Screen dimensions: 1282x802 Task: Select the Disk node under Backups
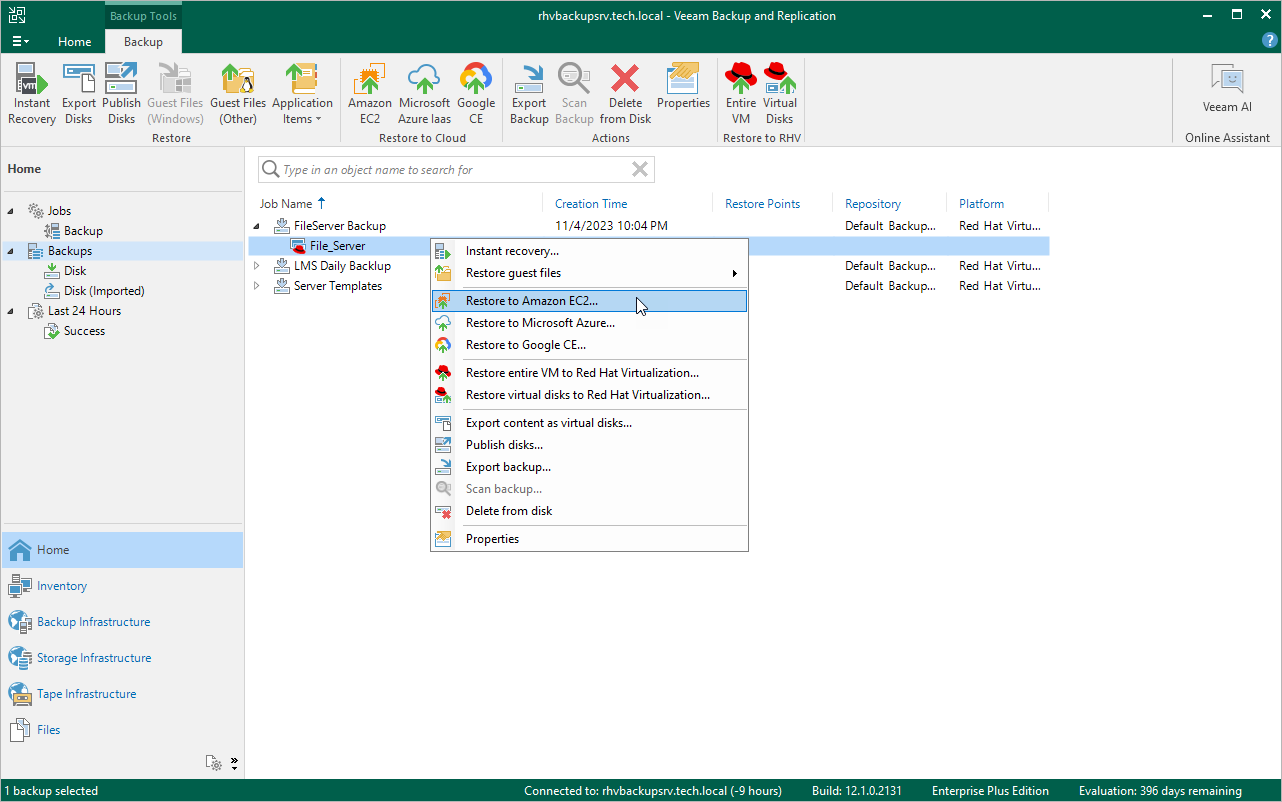(75, 271)
